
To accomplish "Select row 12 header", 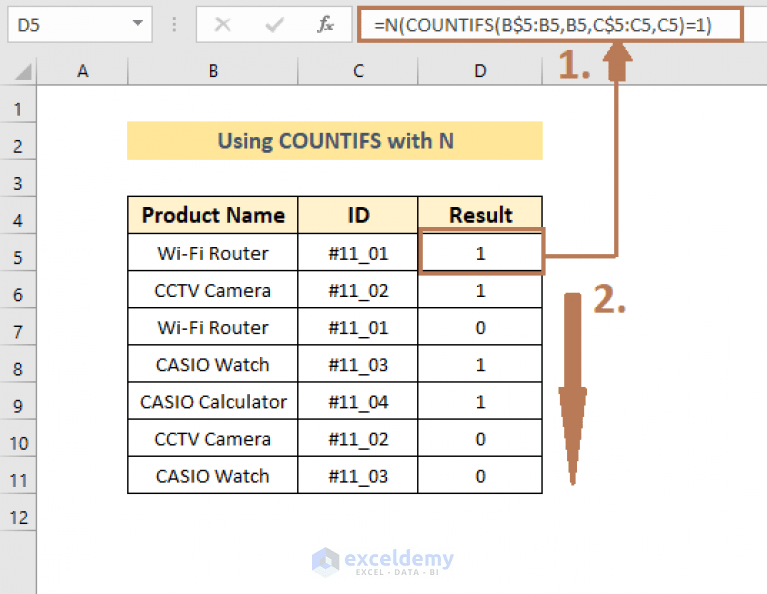I will coord(18,513).
